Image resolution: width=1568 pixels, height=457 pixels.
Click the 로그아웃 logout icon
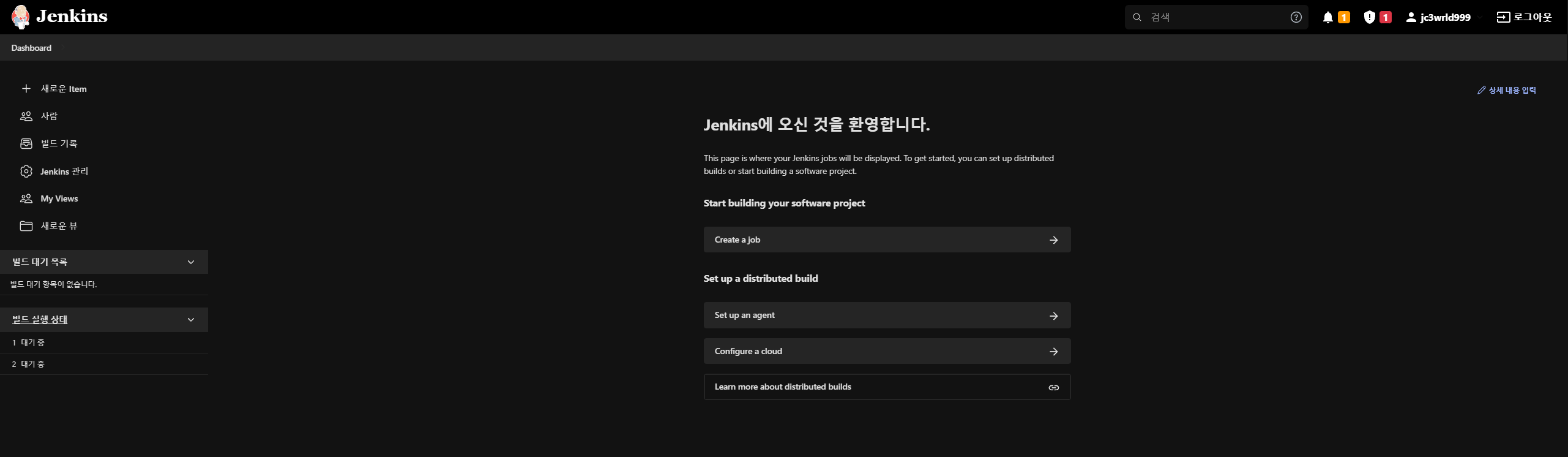1503,17
